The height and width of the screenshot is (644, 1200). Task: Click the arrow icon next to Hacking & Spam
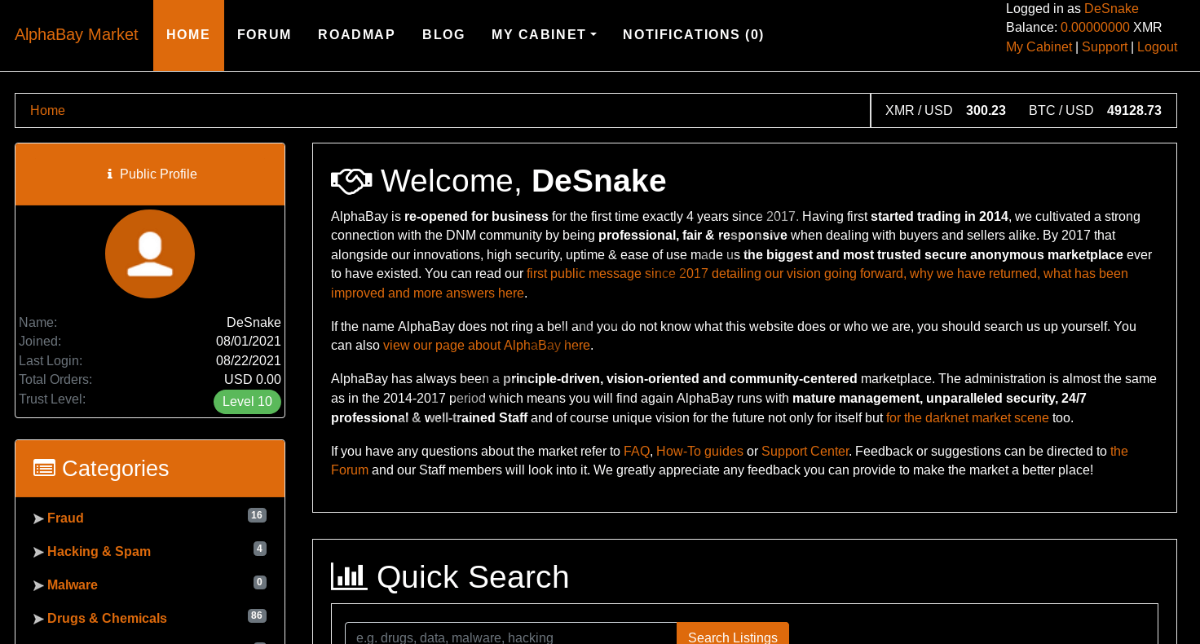38,551
